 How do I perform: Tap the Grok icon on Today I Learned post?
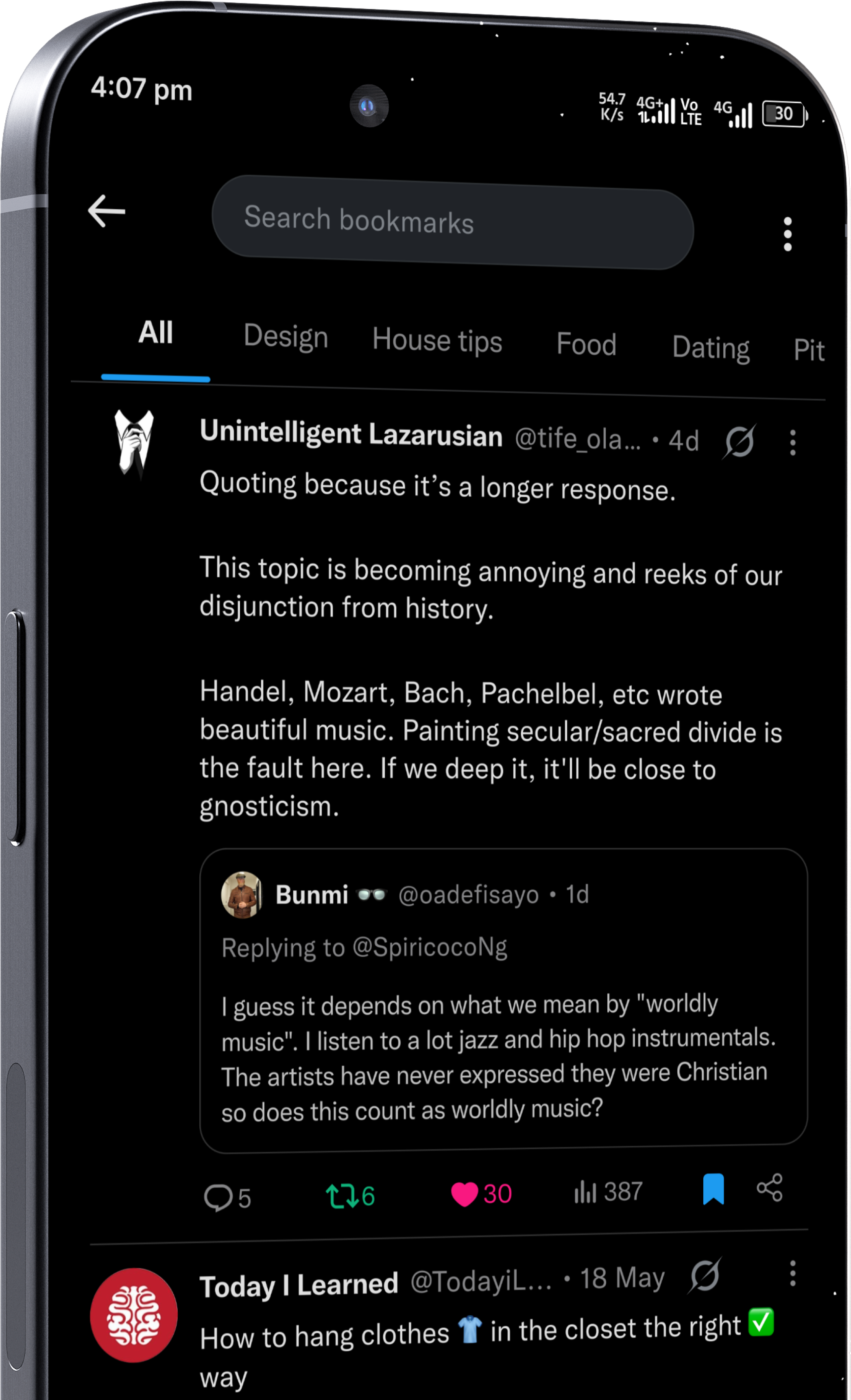tap(705, 1276)
